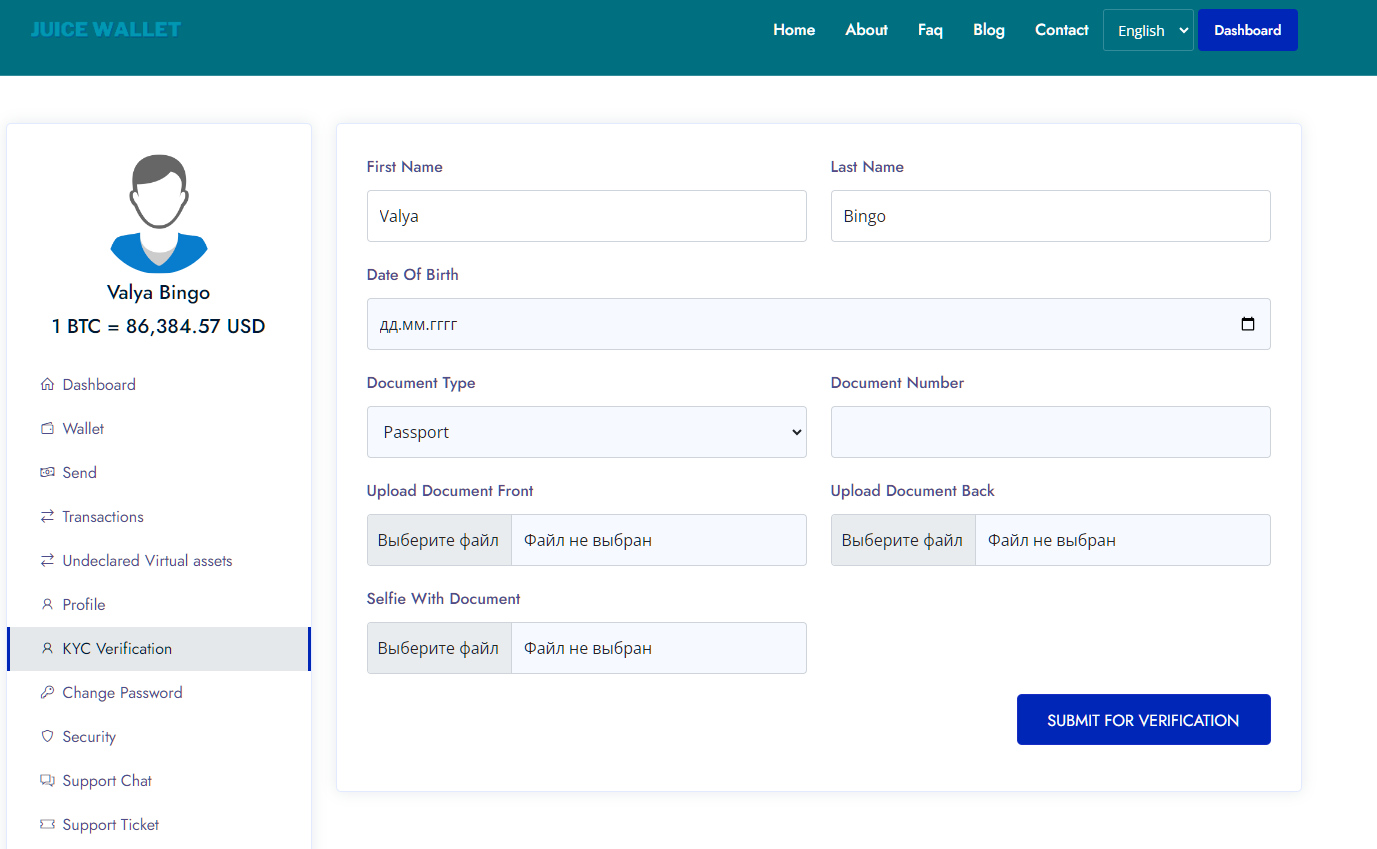This screenshot has height=849, width=1377.
Task: Open the calendar picker icon in Date Of Birth
Action: 1247,324
